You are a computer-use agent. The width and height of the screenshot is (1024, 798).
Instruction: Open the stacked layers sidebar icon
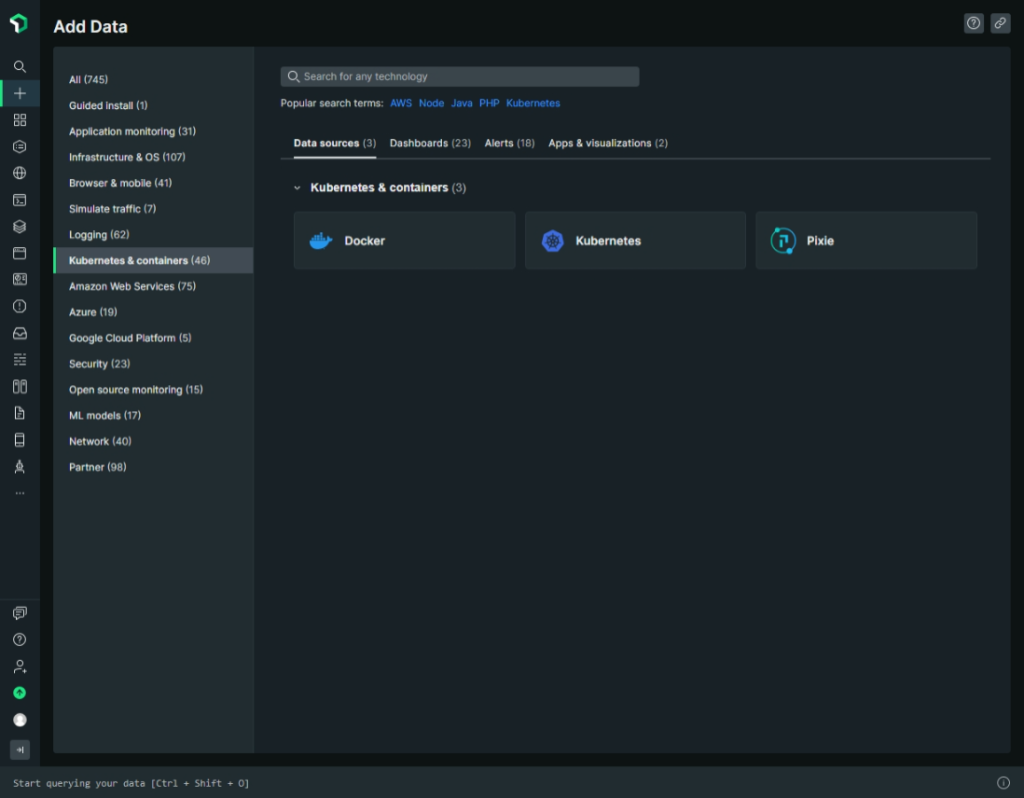click(20, 227)
